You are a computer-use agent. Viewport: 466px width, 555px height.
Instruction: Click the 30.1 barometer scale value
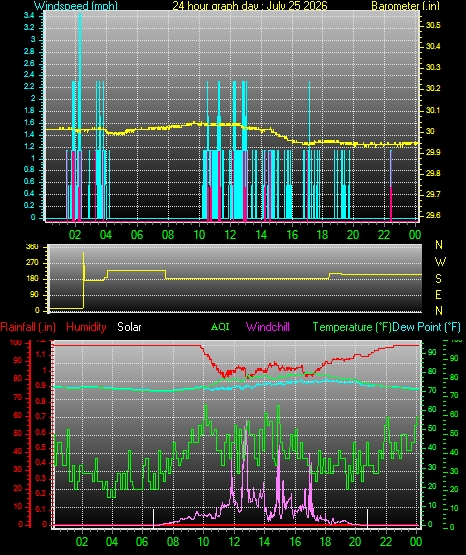coord(433,110)
